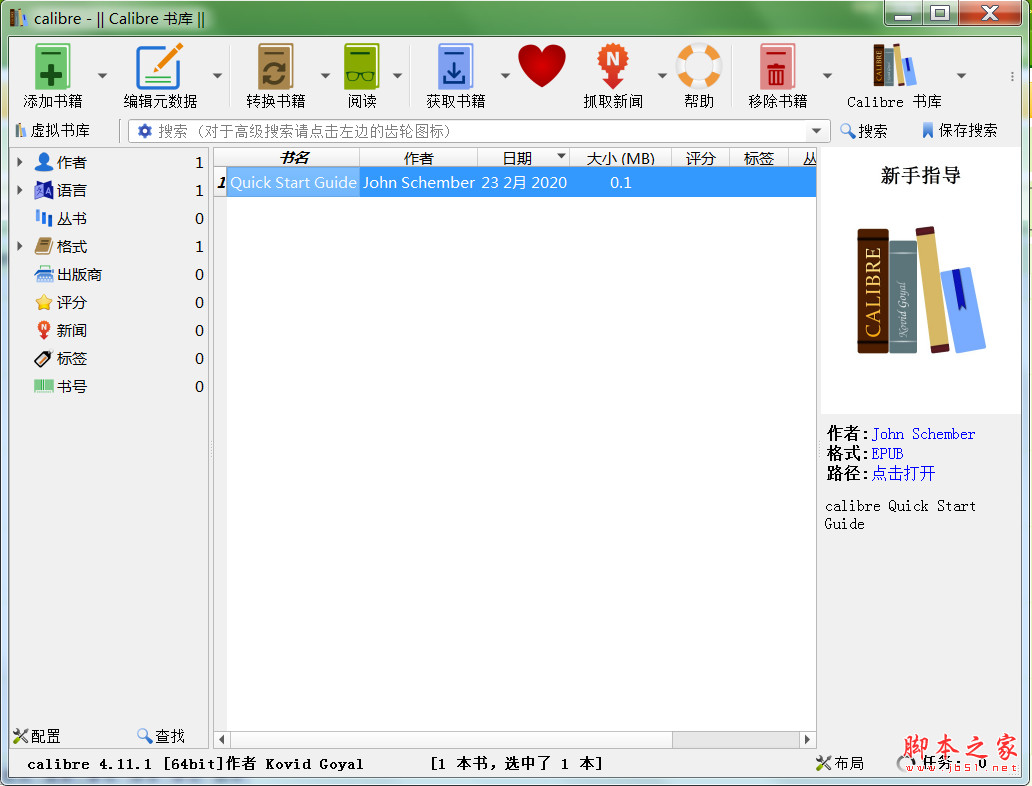Click the 点击打开 path link
Image resolution: width=1032 pixels, height=786 pixels.
pyautogui.click(x=903, y=473)
